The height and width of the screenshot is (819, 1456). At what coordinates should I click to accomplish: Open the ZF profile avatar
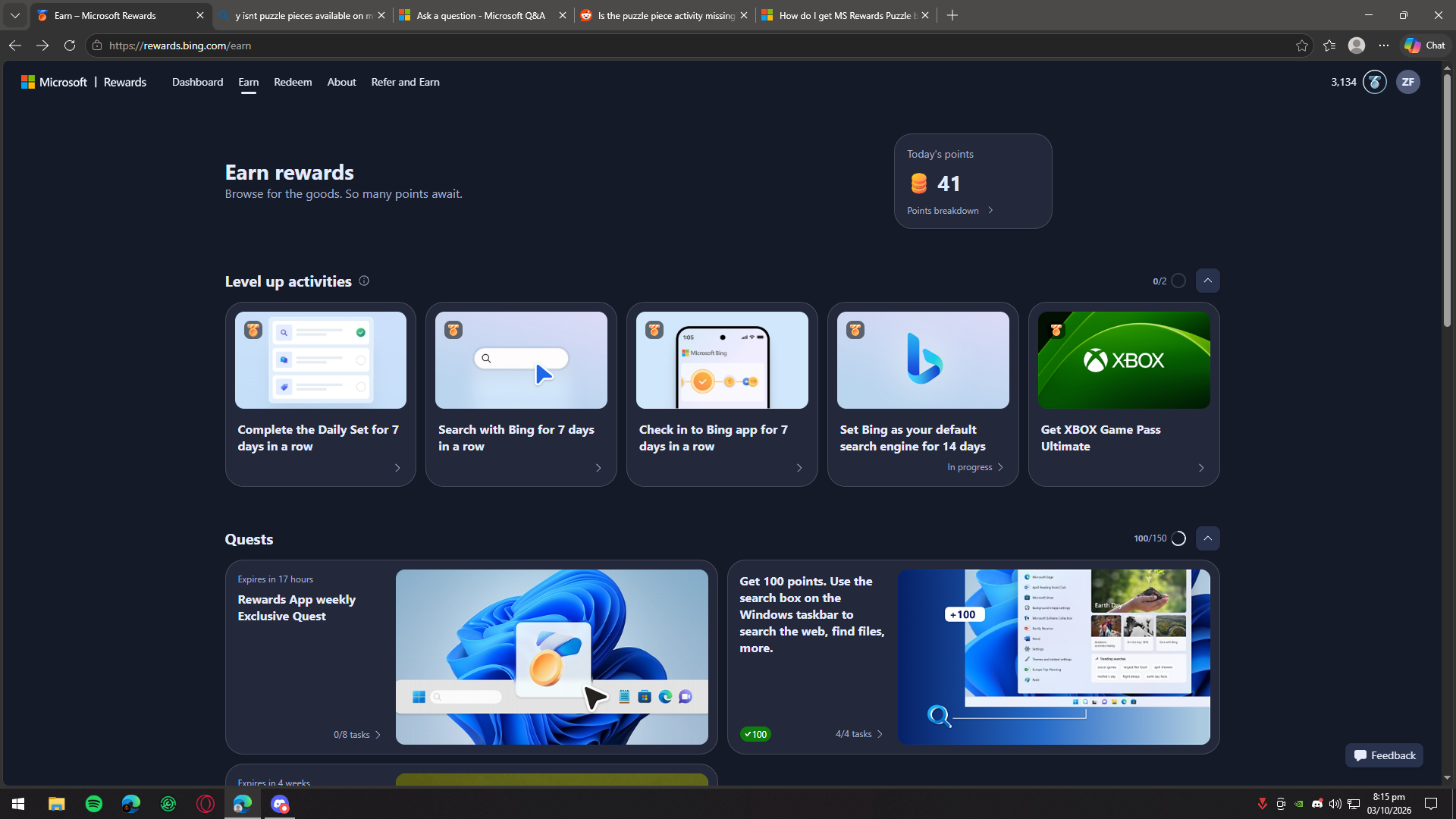(x=1408, y=82)
